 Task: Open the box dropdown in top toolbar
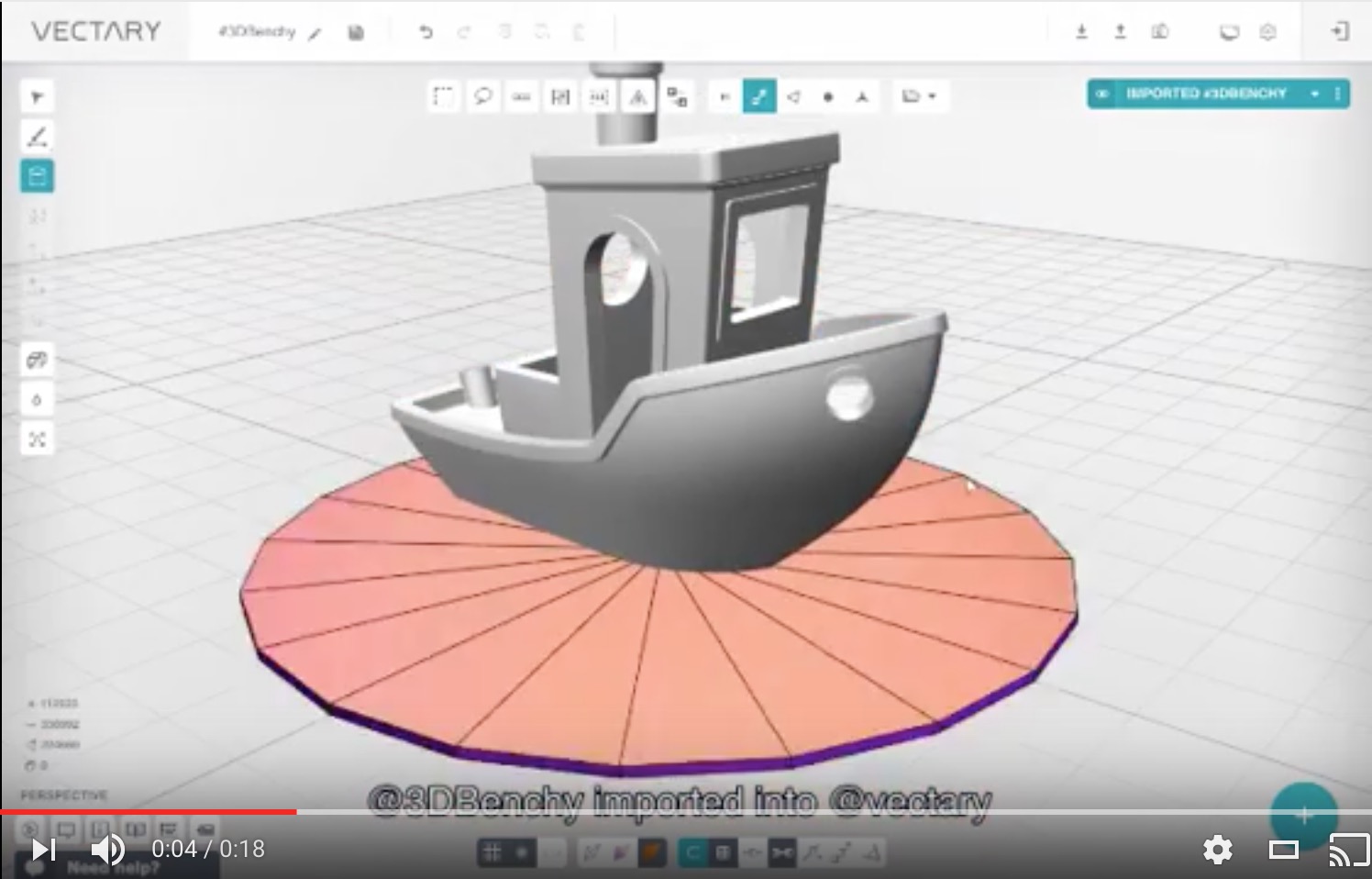coord(919,96)
